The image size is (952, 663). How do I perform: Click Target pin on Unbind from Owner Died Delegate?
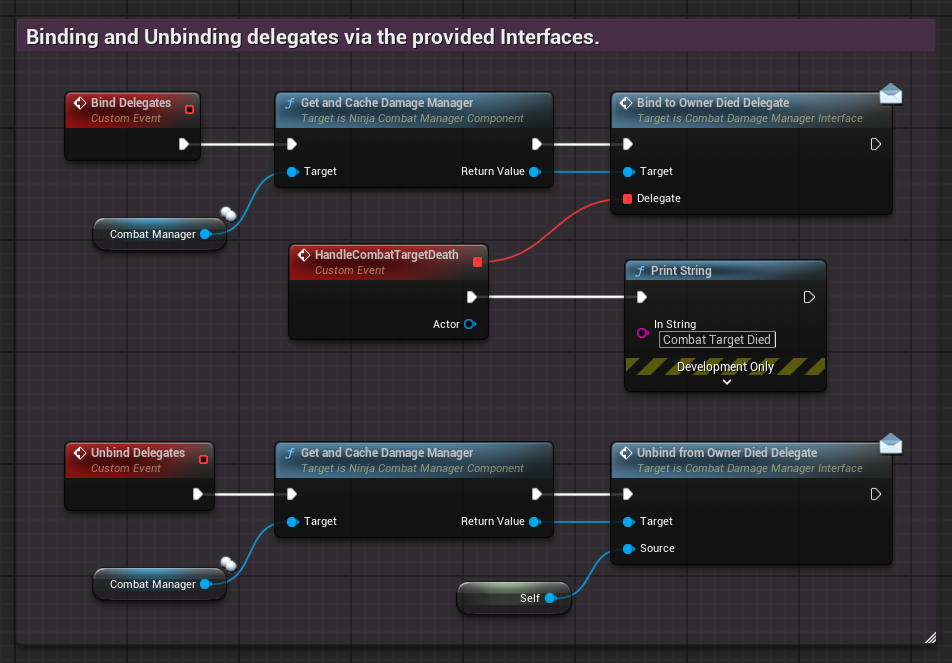point(629,522)
